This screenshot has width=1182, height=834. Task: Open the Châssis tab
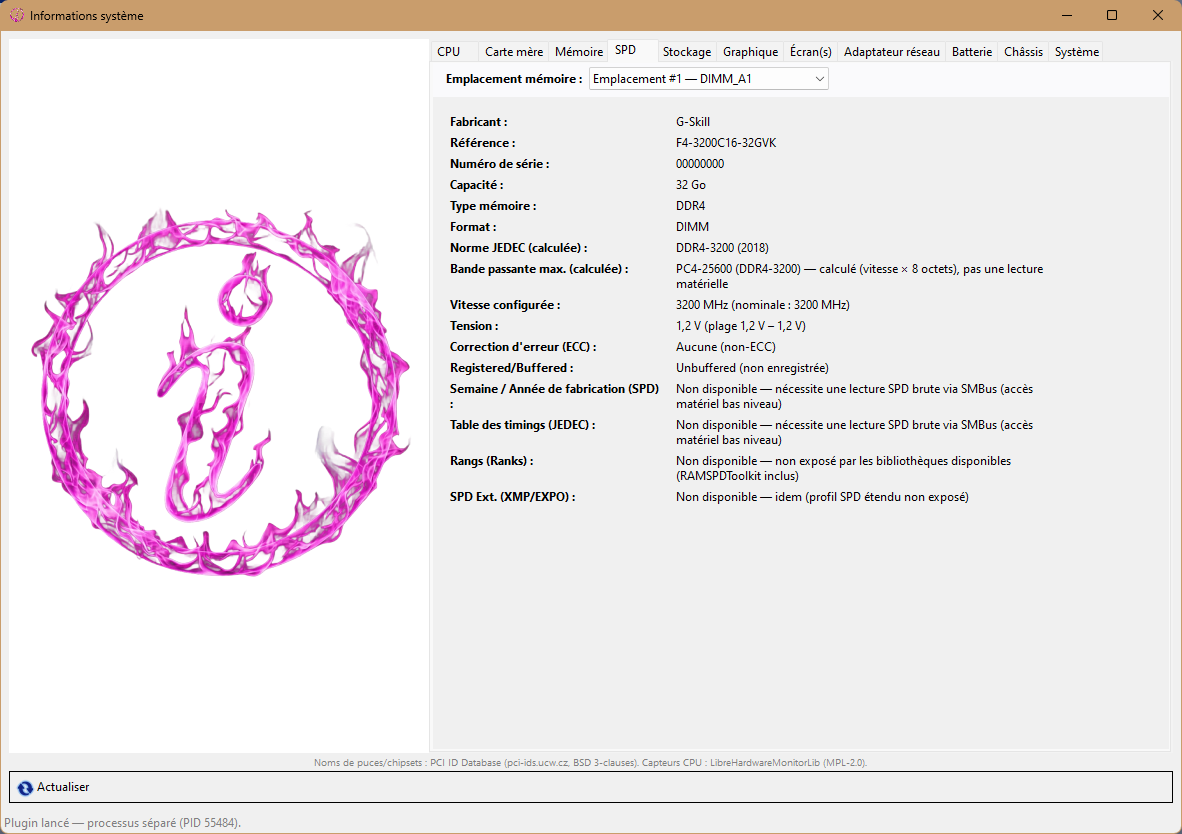[1023, 51]
